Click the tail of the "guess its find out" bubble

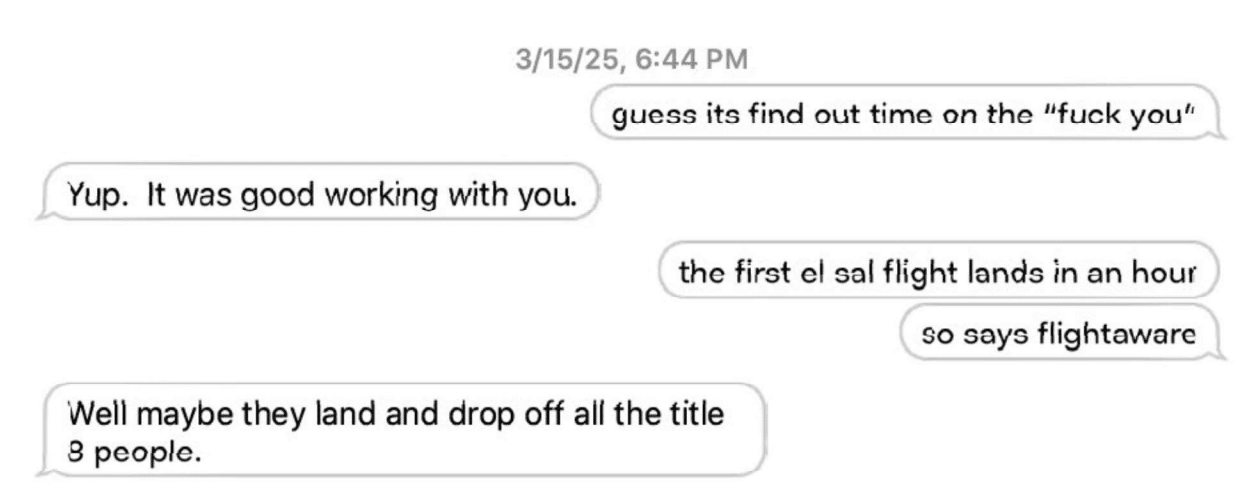point(1215,130)
